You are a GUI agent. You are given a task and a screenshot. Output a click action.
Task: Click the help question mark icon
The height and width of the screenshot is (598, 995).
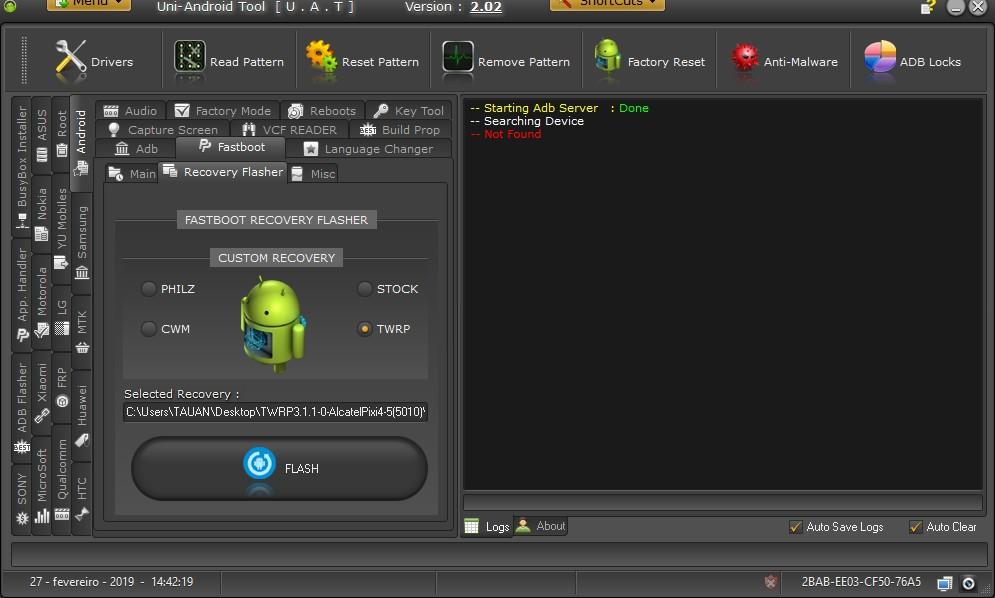click(928, 7)
